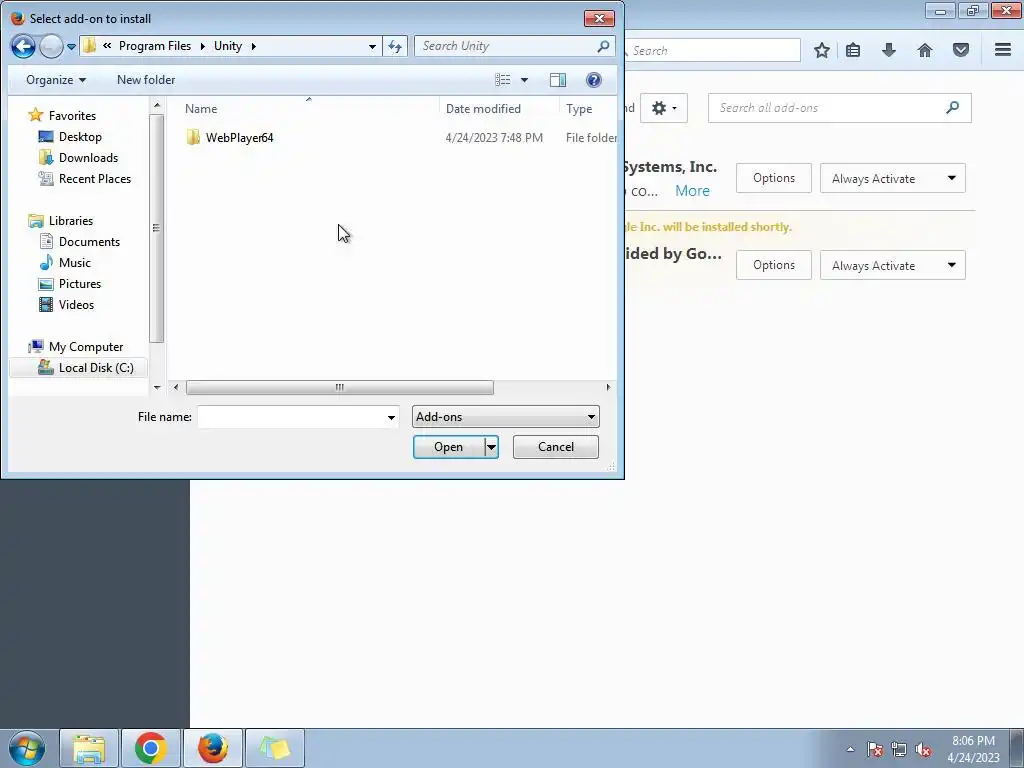Open the Add-ons file type dropdown
Image resolution: width=1024 pixels, height=768 pixels.
pyautogui.click(x=505, y=417)
